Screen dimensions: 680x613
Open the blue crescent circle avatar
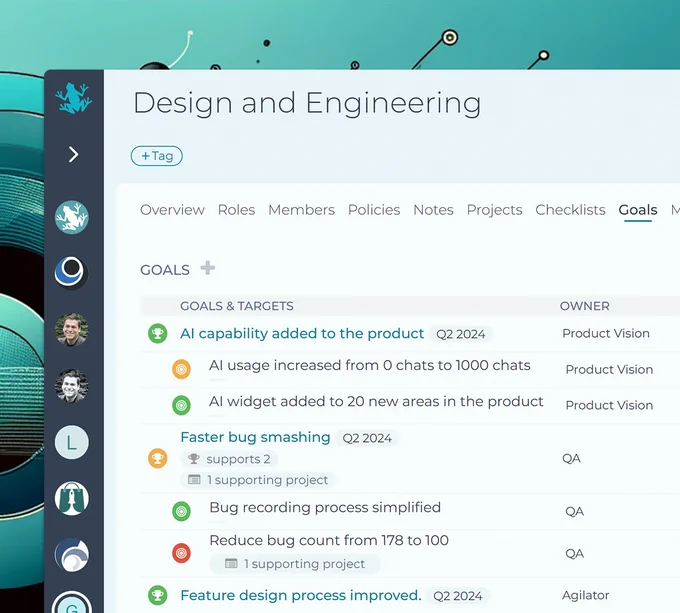pyautogui.click(x=72, y=273)
